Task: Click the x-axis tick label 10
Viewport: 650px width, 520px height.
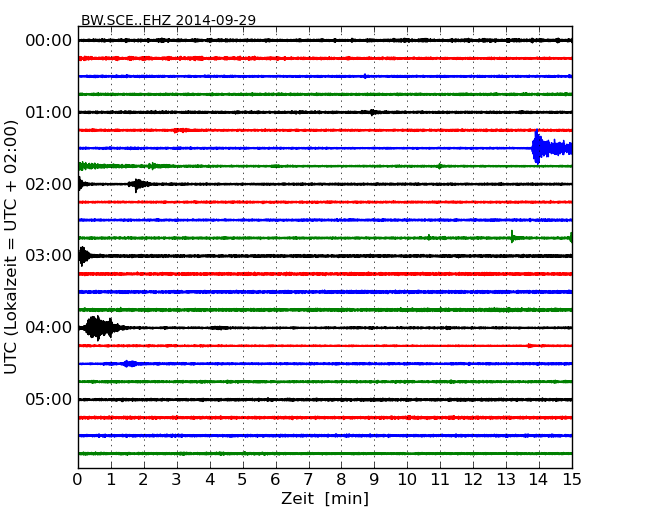Action: [407, 479]
